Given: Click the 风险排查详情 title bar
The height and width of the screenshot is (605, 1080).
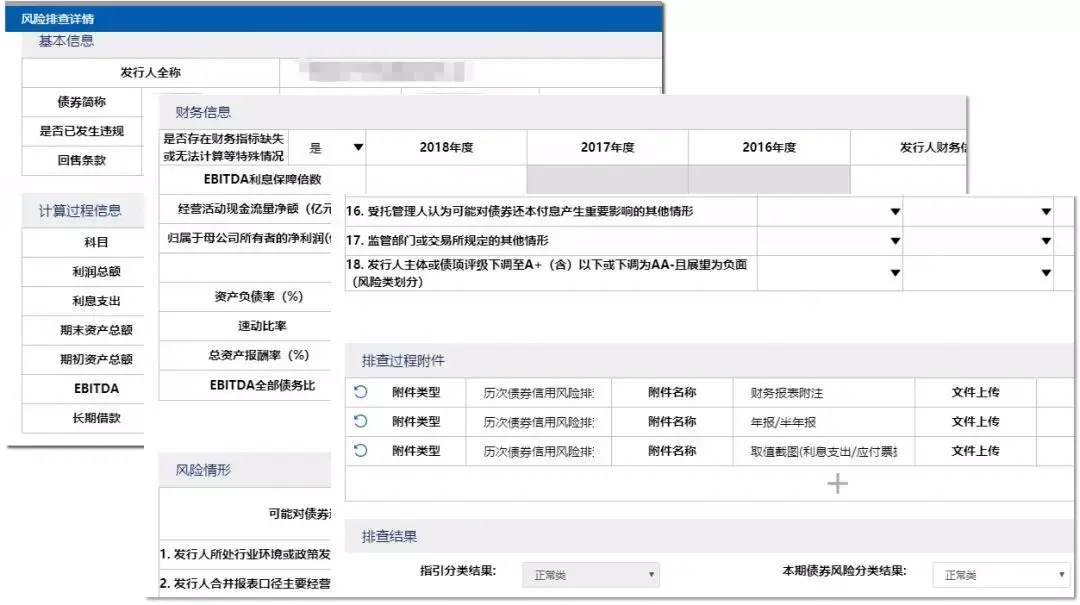Looking at the screenshot, I should [333, 19].
